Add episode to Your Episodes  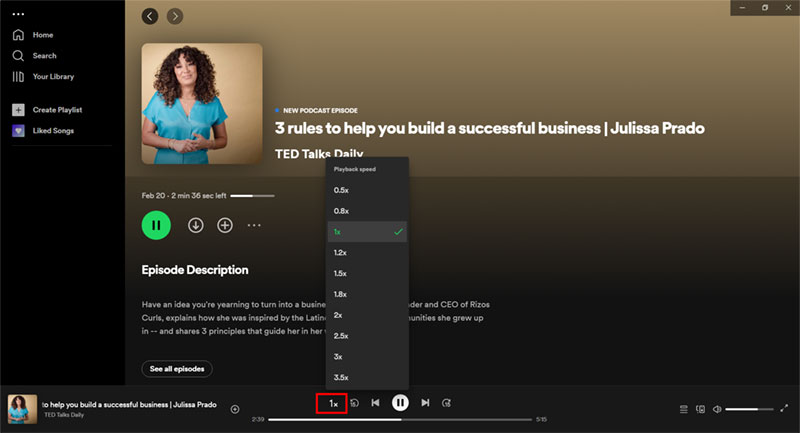pos(225,225)
